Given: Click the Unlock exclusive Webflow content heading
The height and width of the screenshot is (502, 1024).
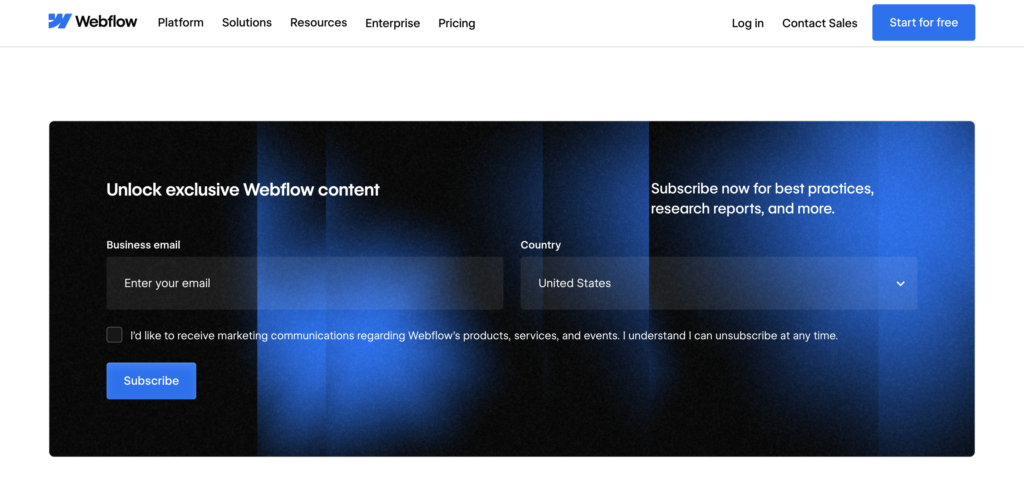Looking at the screenshot, I should (x=243, y=190).
